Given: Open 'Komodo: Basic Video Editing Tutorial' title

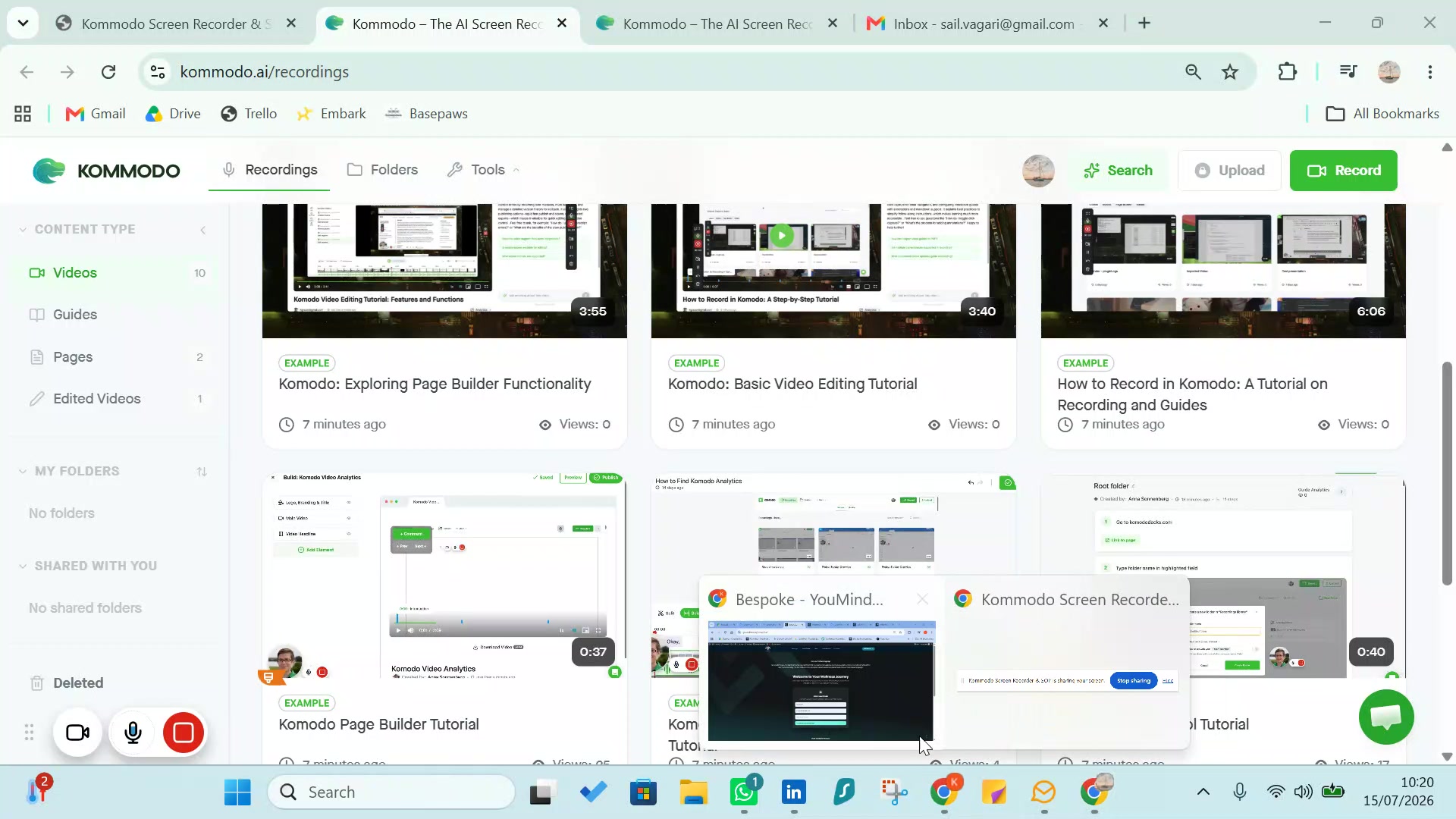Looking at the screenshot, I should (792, 384).
